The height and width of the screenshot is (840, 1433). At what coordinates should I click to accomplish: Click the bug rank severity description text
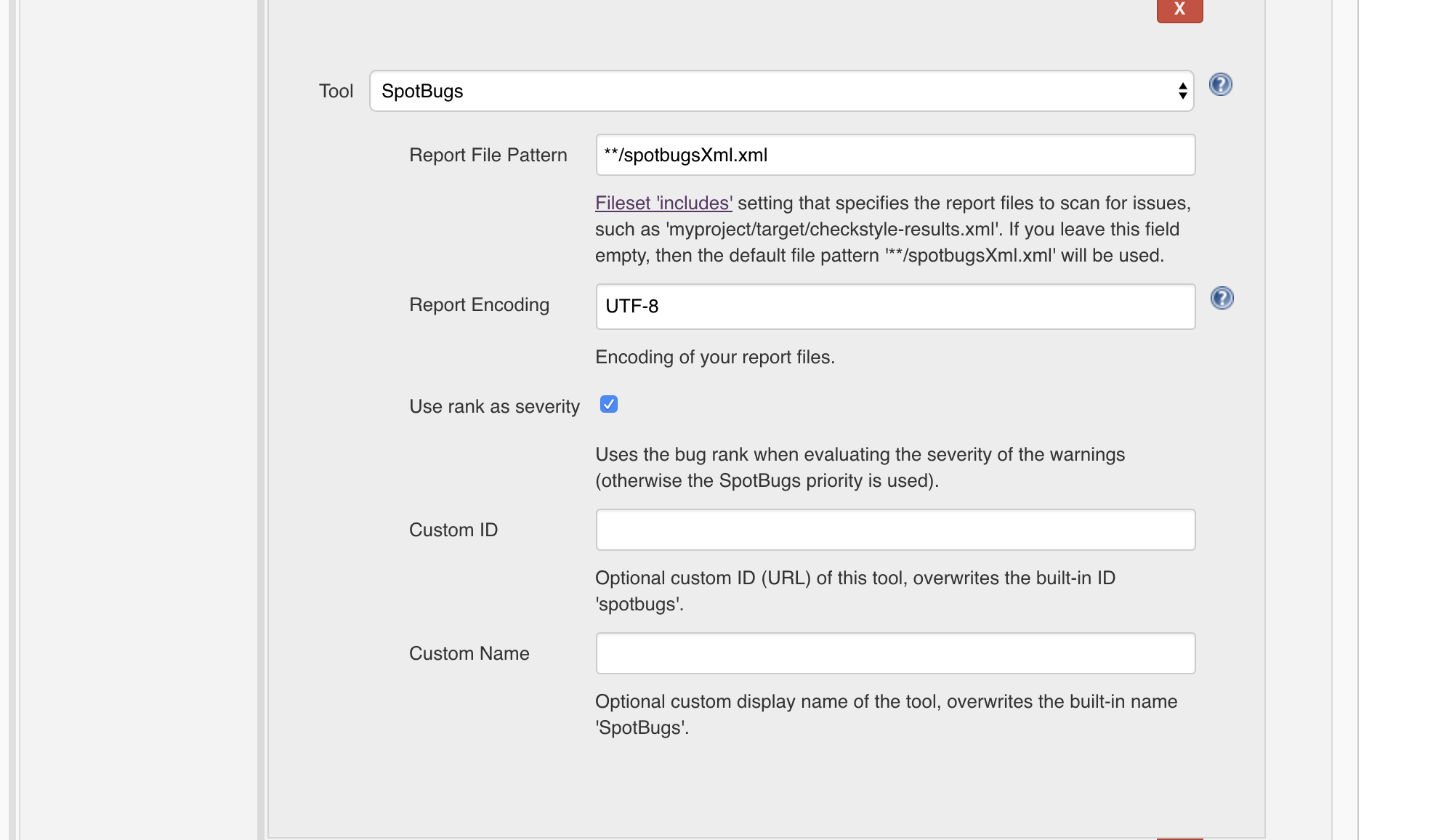[x=860, y=467]
